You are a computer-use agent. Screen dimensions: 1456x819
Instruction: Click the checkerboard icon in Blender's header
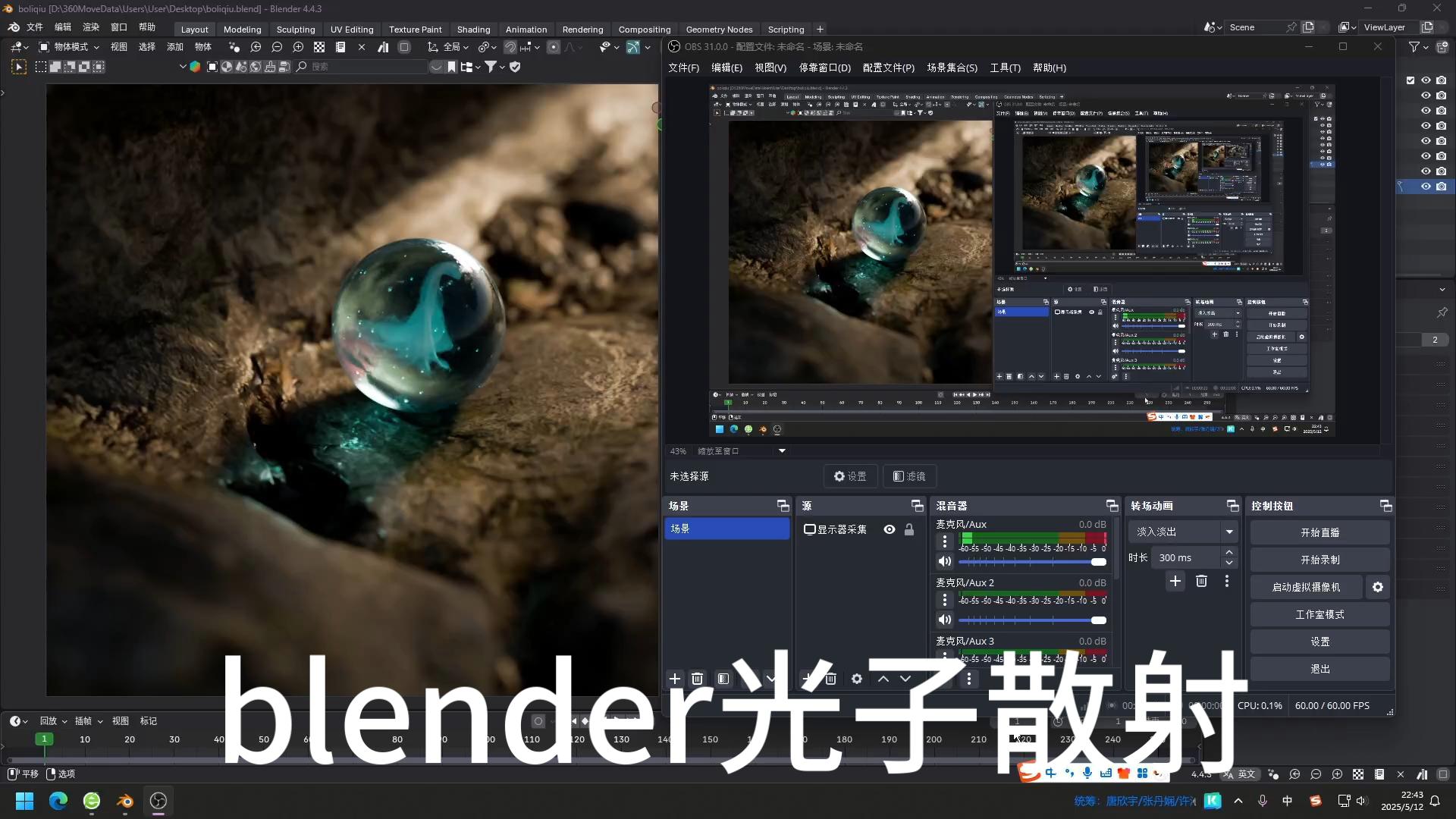pyautogui.click(x=319, y=47)
